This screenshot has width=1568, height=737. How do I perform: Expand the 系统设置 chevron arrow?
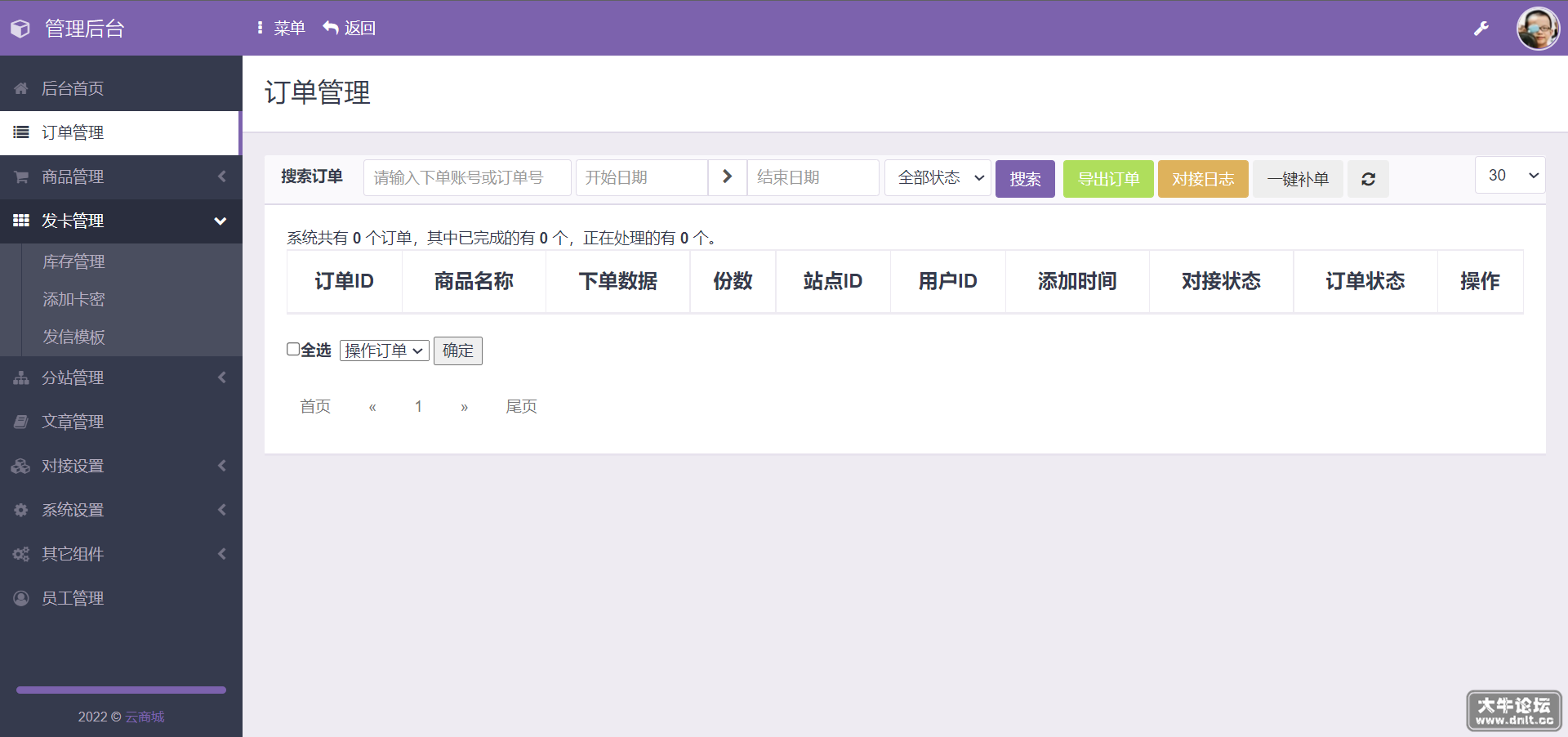(221, 510)
